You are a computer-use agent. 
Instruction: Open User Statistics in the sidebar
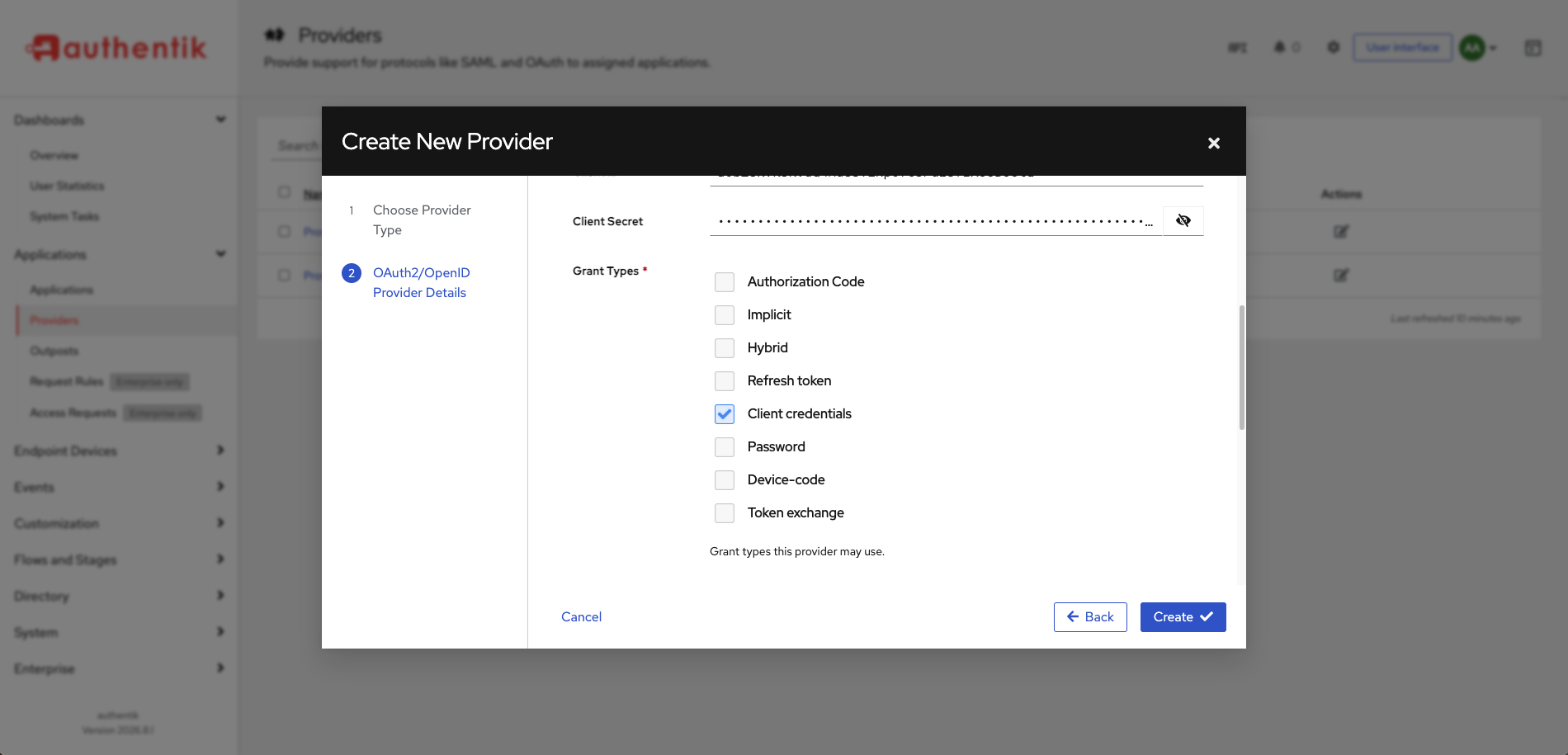click(x=67, y=186)
